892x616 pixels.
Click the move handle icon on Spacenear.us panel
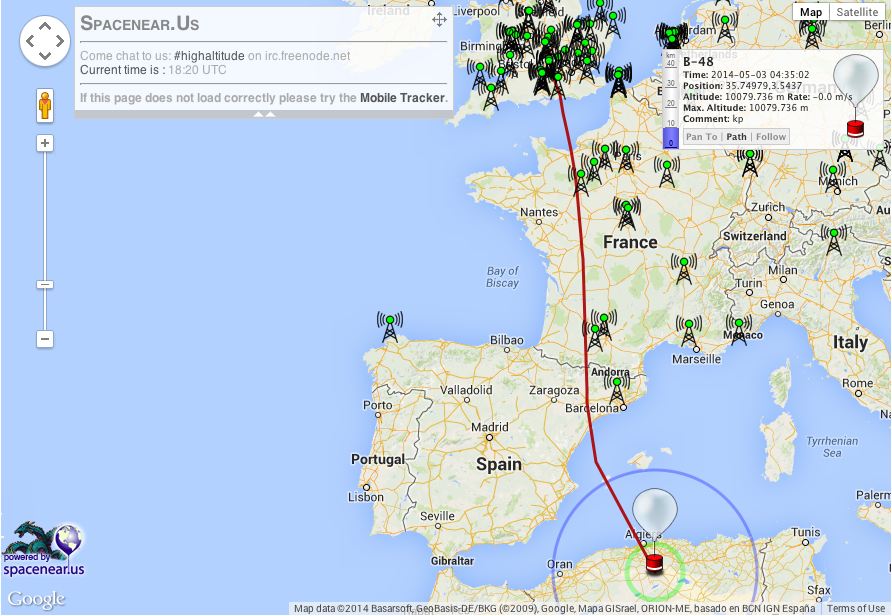[x=439, y=20]
